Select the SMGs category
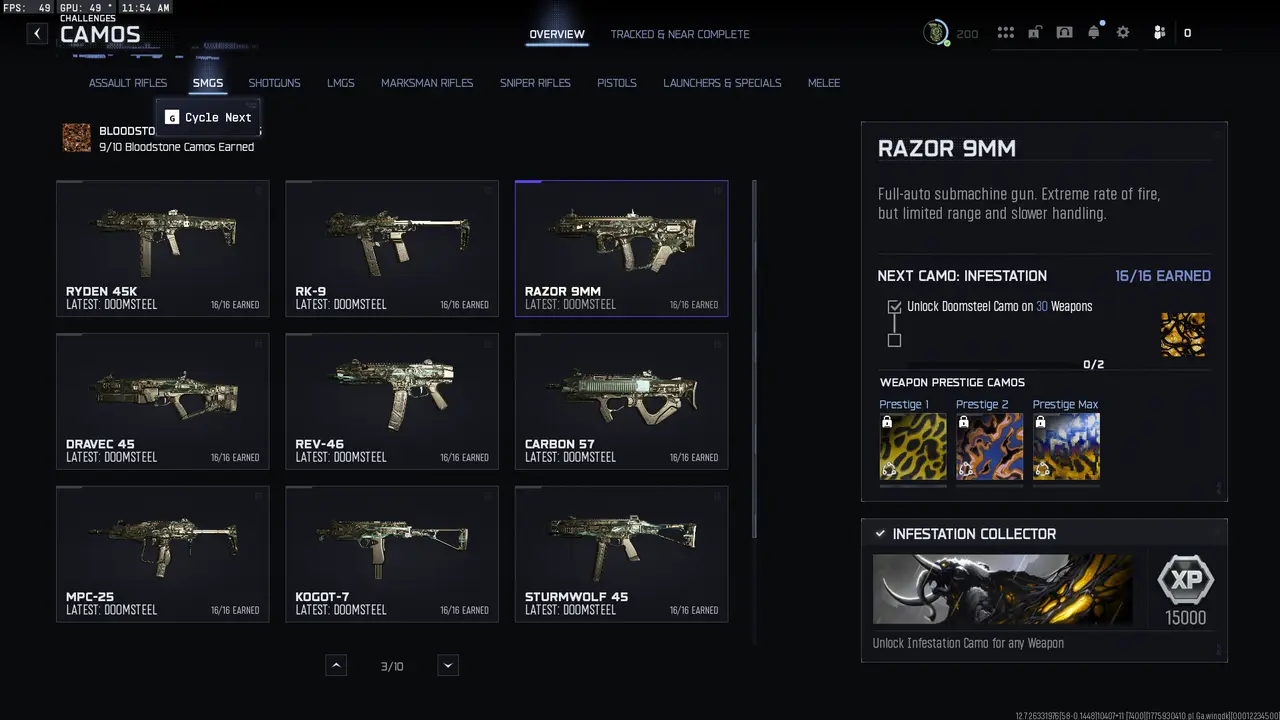Viewport: 1280px width, 720px height. (x=208, y=83)
